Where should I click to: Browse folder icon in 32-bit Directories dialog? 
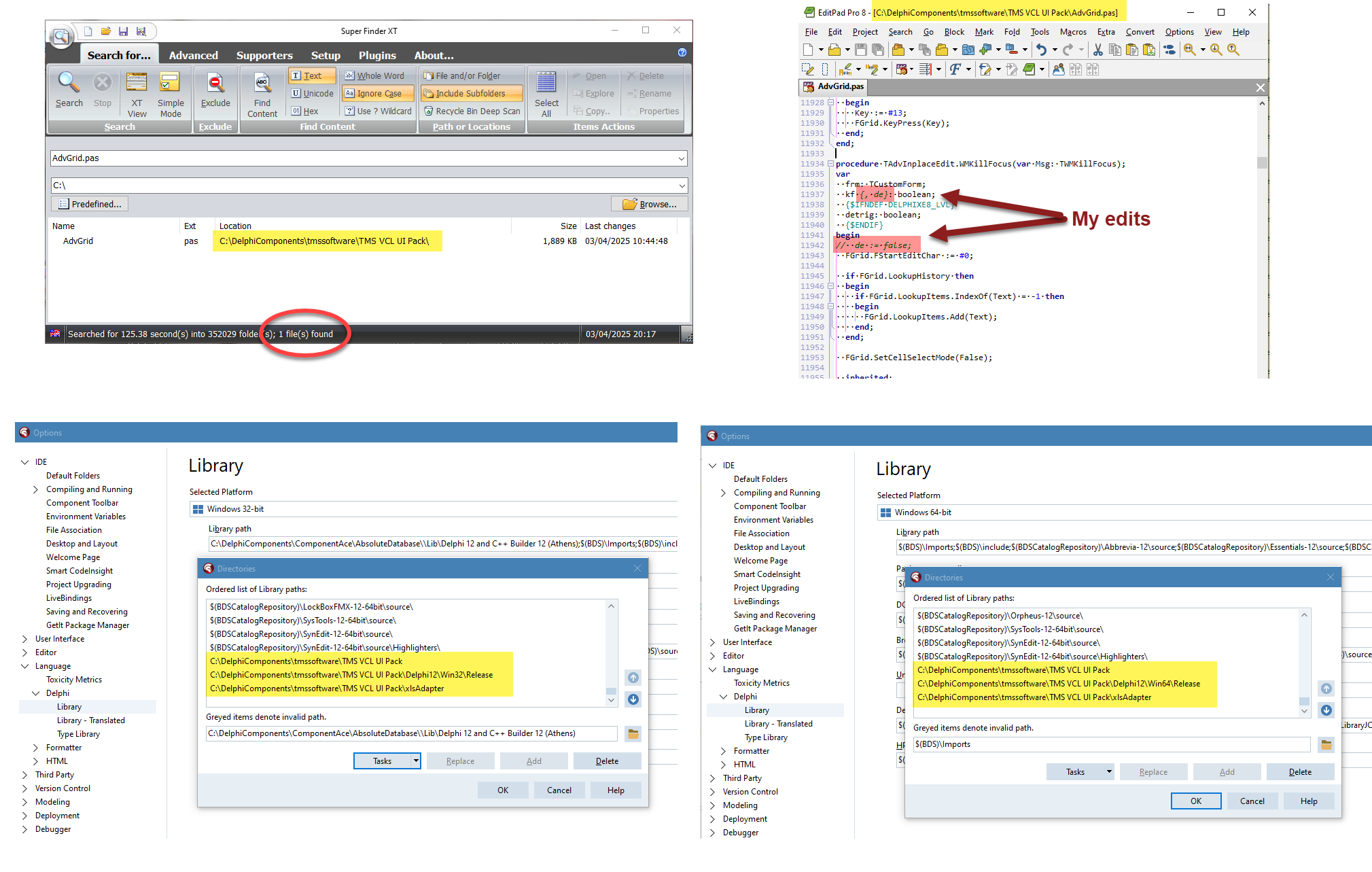click(x=633, y=733)
